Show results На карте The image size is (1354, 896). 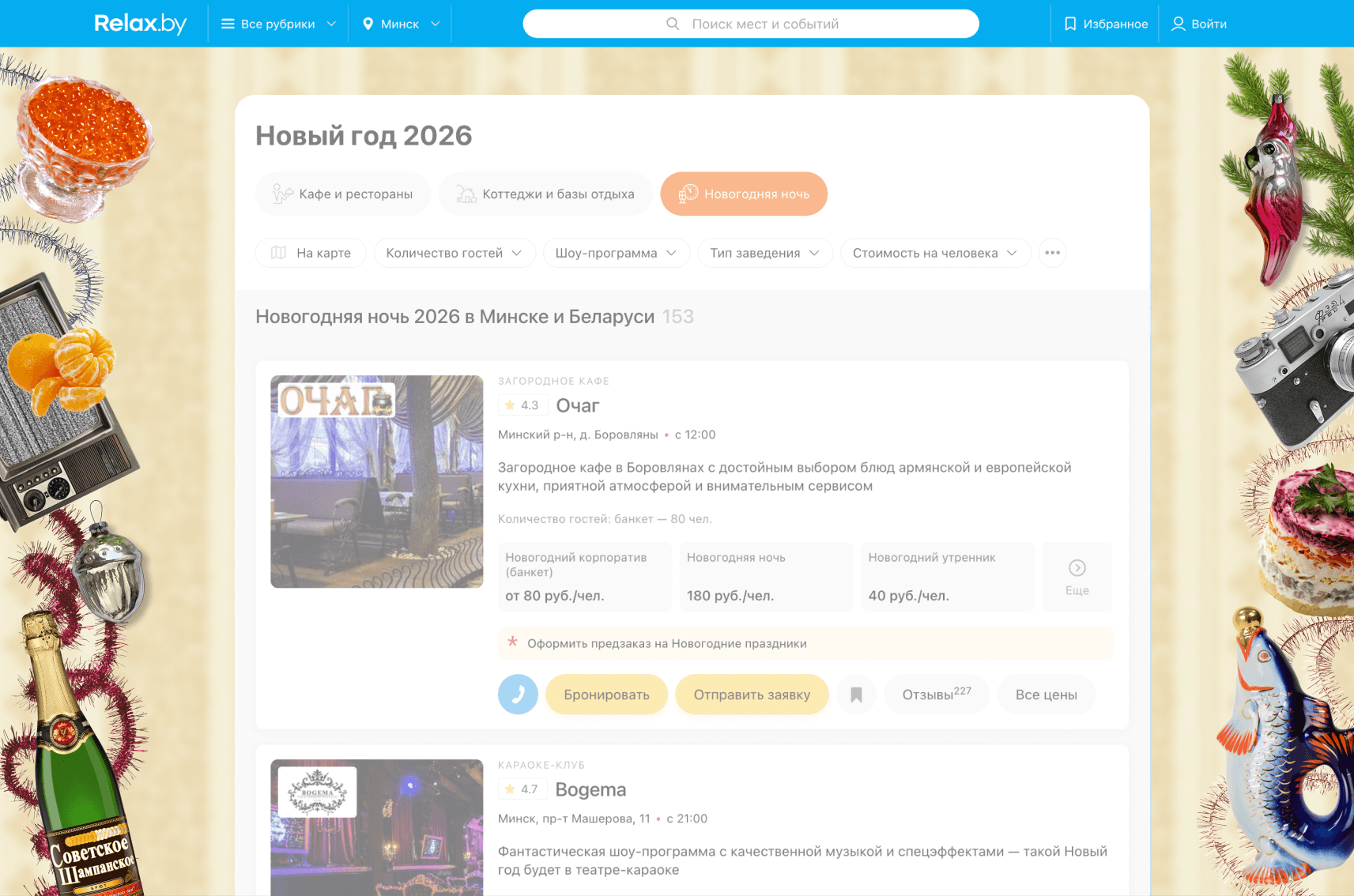(x=311, y=253)
